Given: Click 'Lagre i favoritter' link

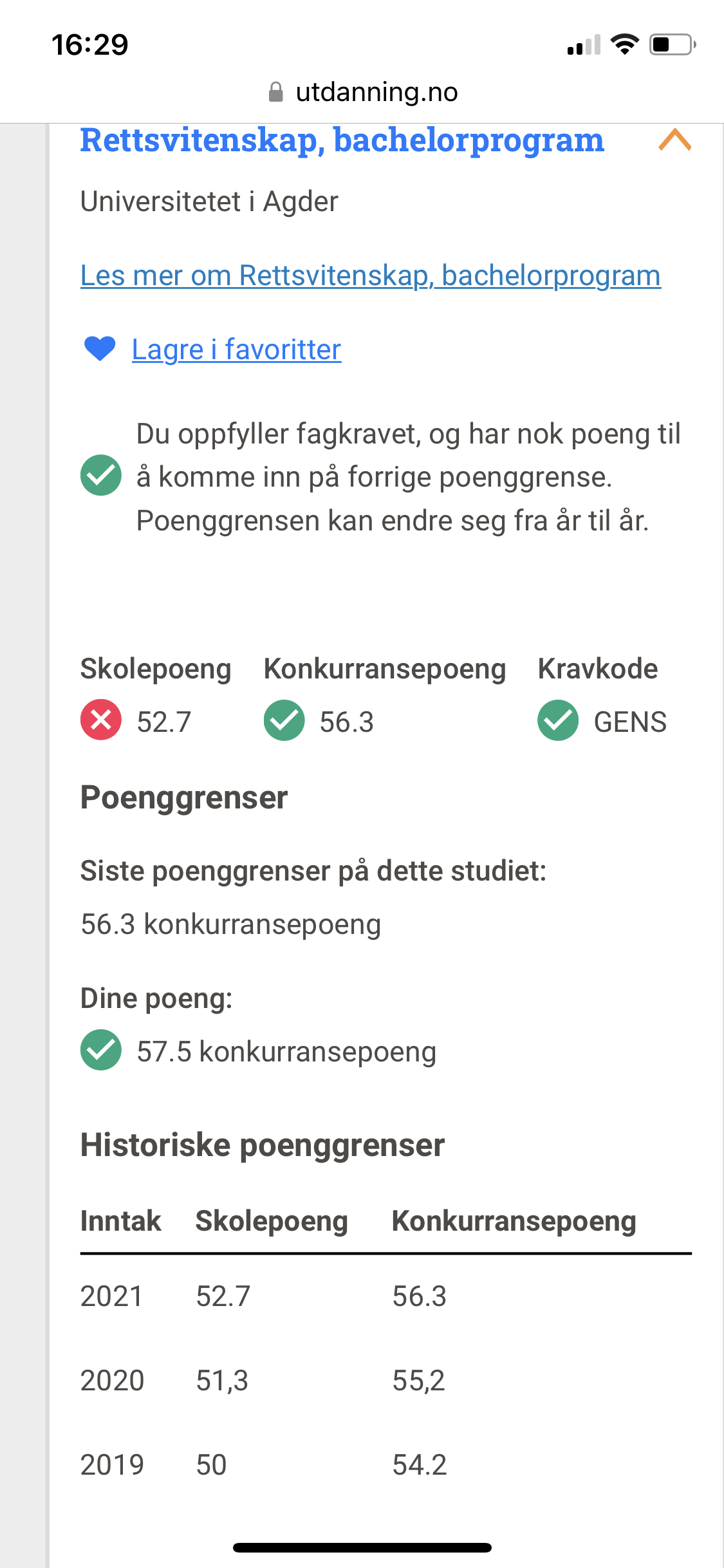Looking at the screenshot, I should [236, 350].
